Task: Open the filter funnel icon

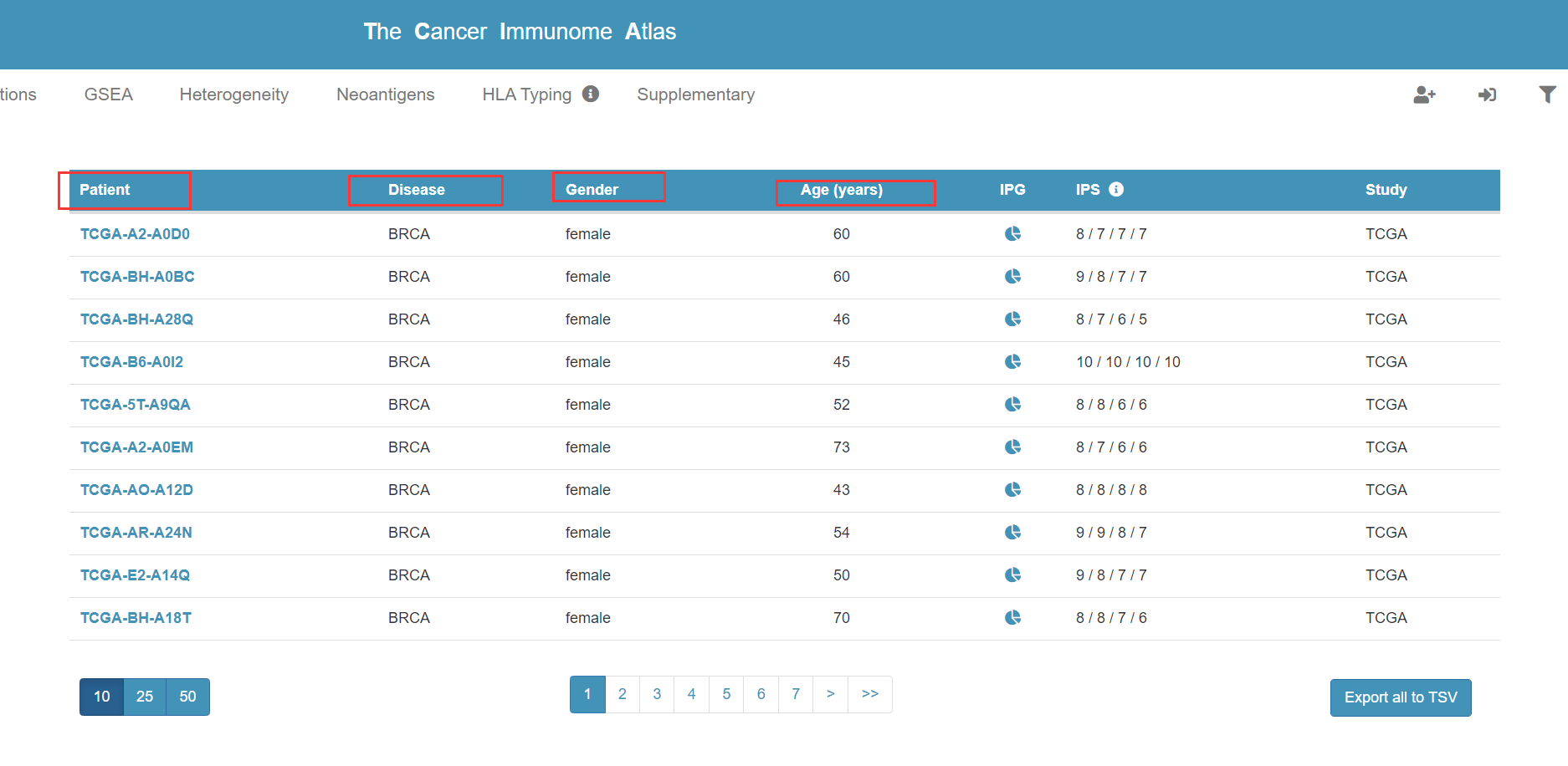Action: (1548, 94)
